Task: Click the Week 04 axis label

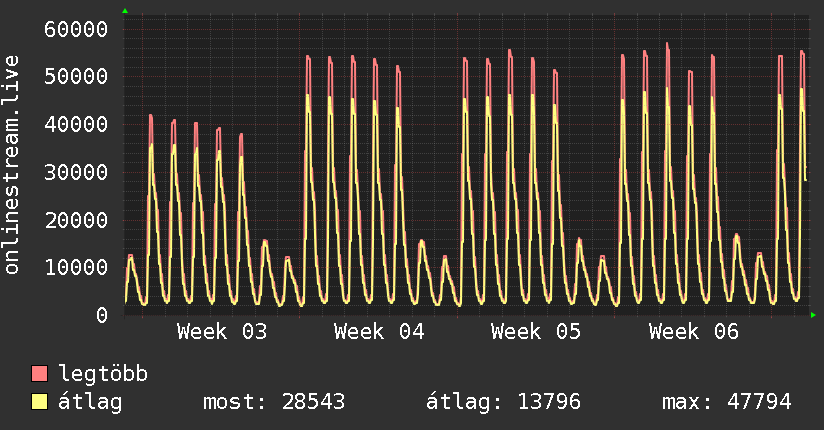Action: 379,332
